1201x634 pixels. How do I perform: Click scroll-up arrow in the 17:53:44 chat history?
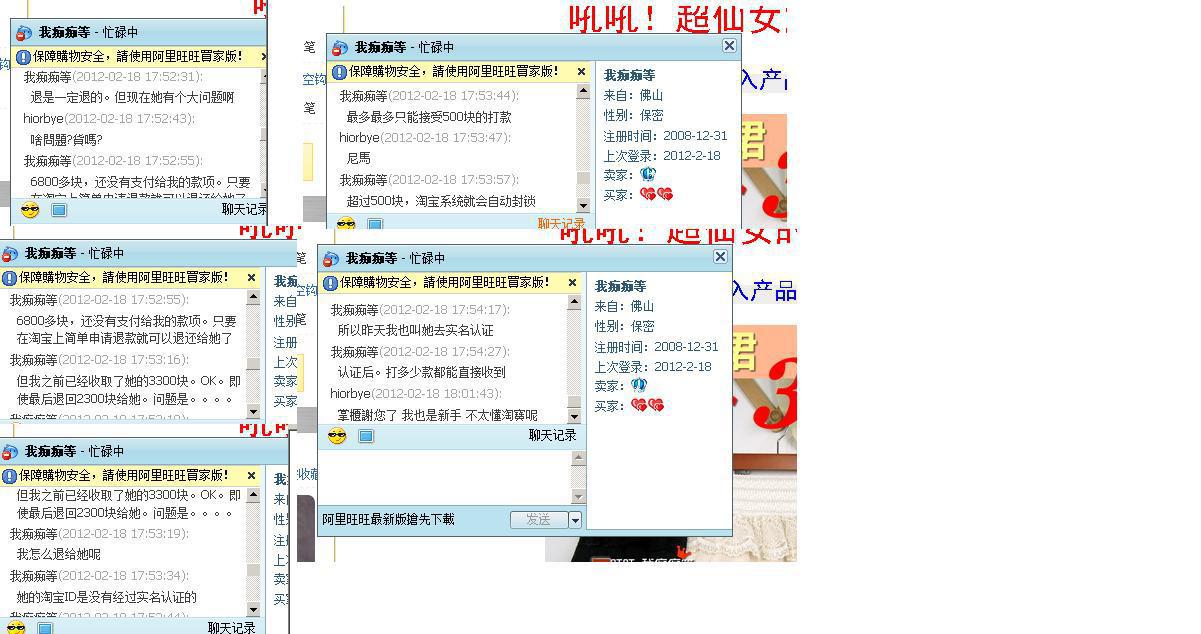583,91
